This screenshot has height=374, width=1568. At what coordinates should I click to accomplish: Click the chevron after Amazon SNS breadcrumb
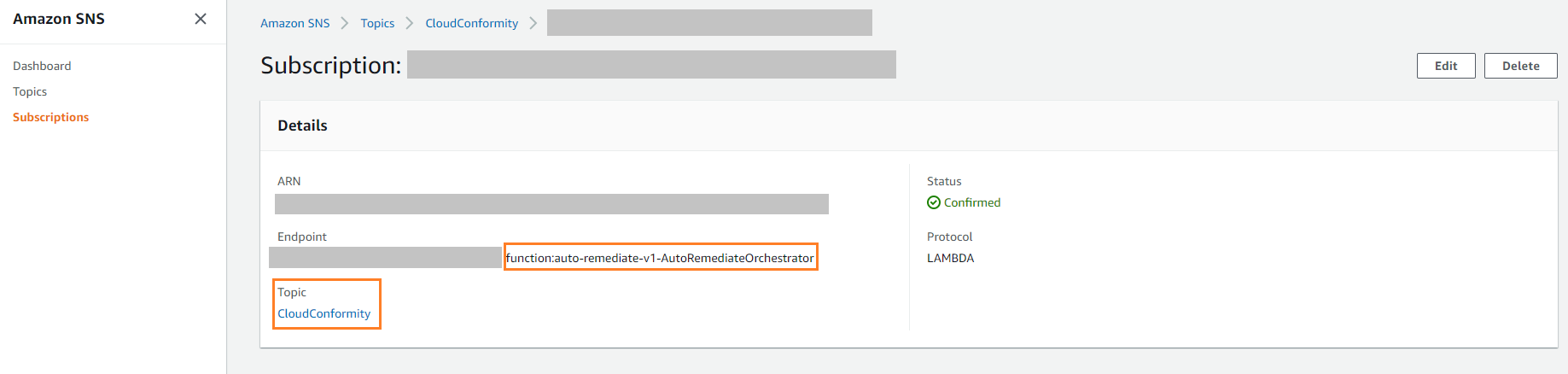(345, 23)
